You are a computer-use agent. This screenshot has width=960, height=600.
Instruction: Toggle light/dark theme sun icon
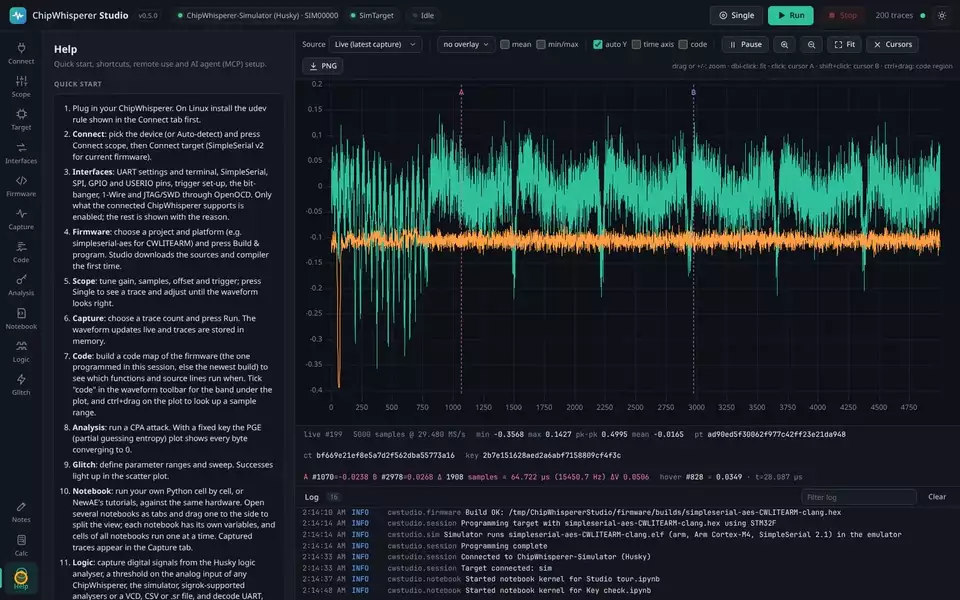click(942, 15)
